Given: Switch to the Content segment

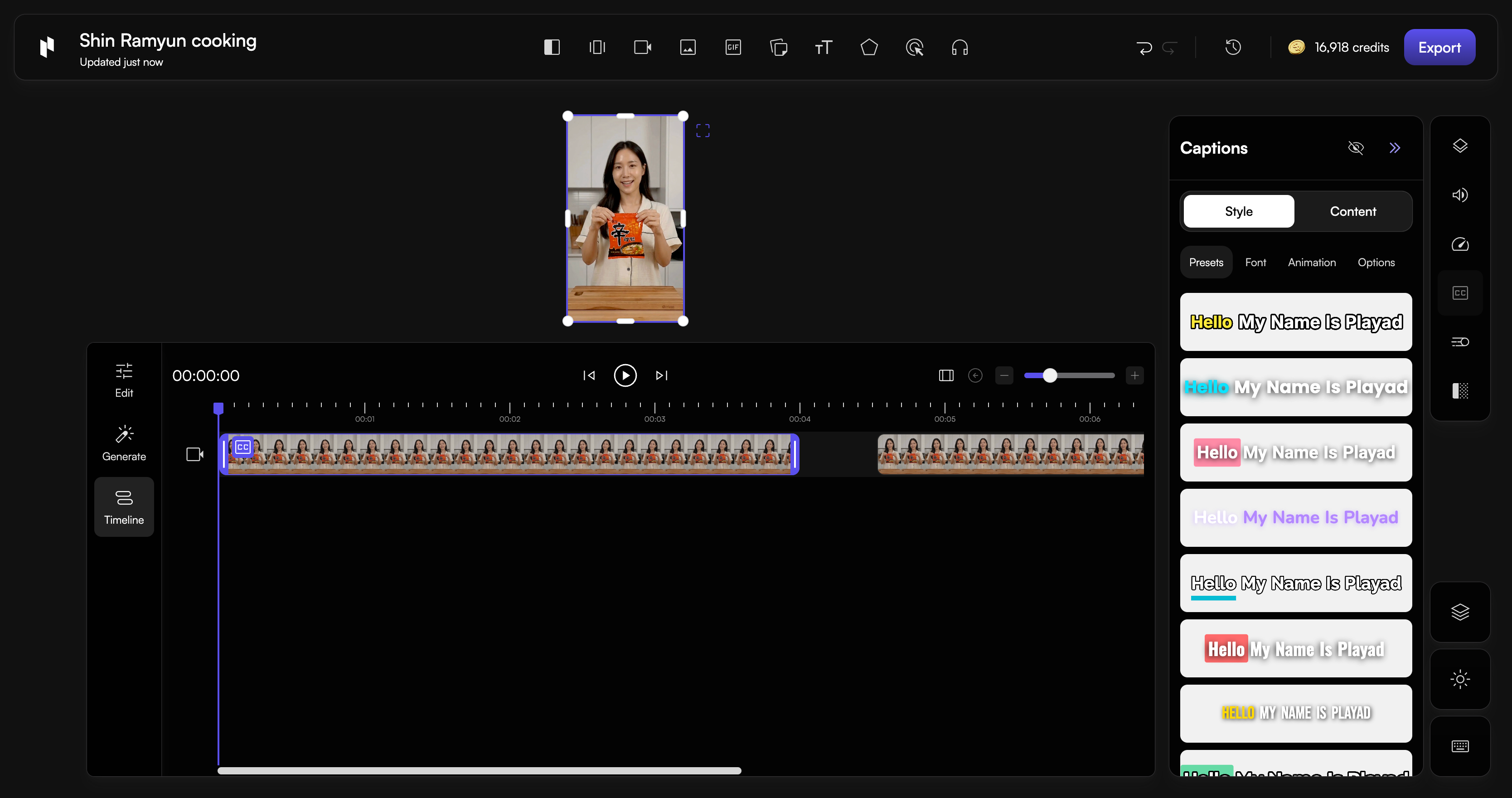Looking at the screenshot, I should click(1352, 211).
